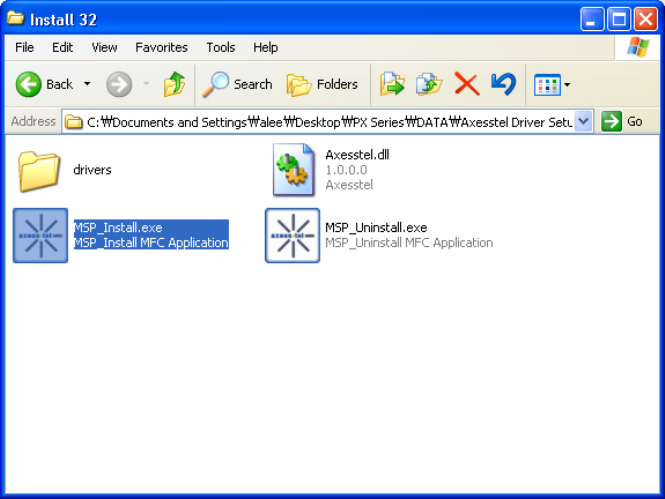Click the Copy To toolbar icon
The width and height of the screenshot is (665, 499).
pos(429,84)
